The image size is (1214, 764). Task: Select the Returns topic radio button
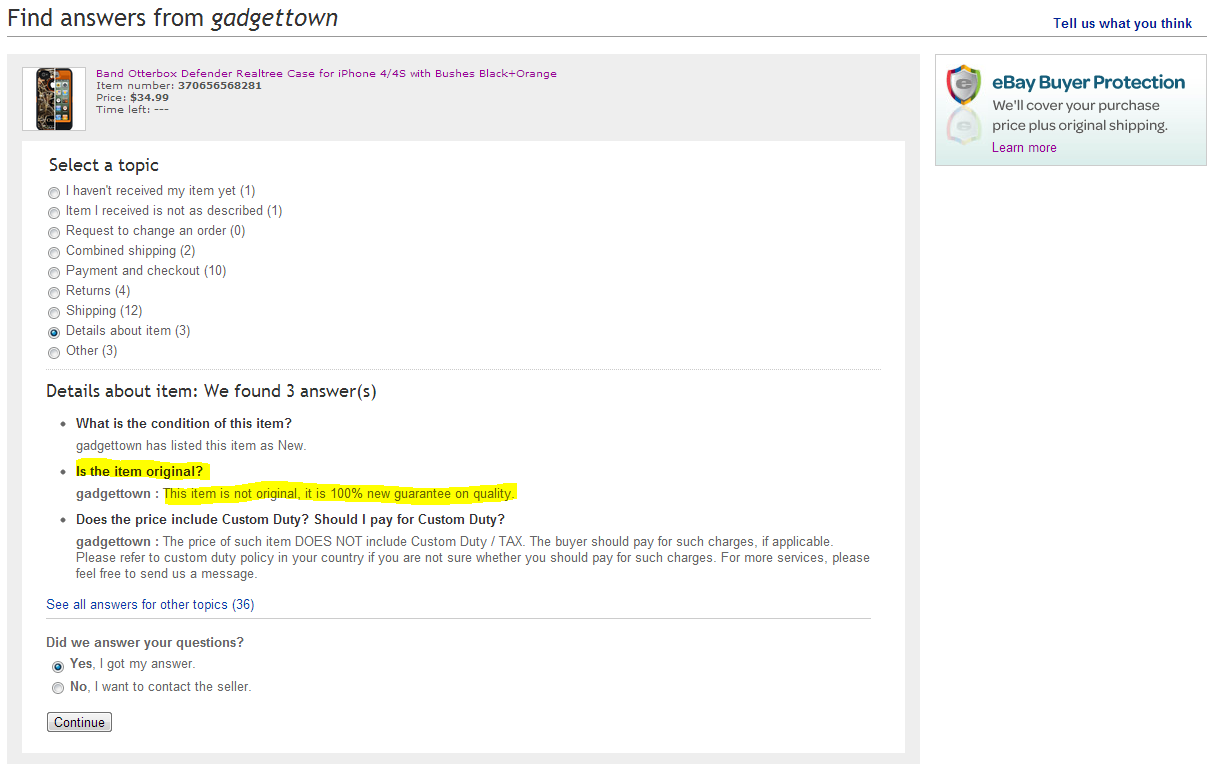(x=54, y=292)
